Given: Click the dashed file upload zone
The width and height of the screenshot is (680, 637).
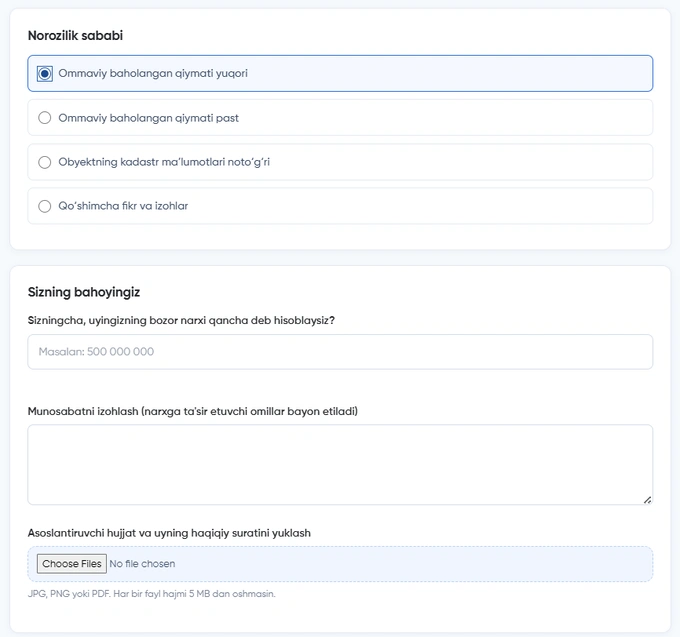Looking at the screenshot, I should [x=340, y=564].
